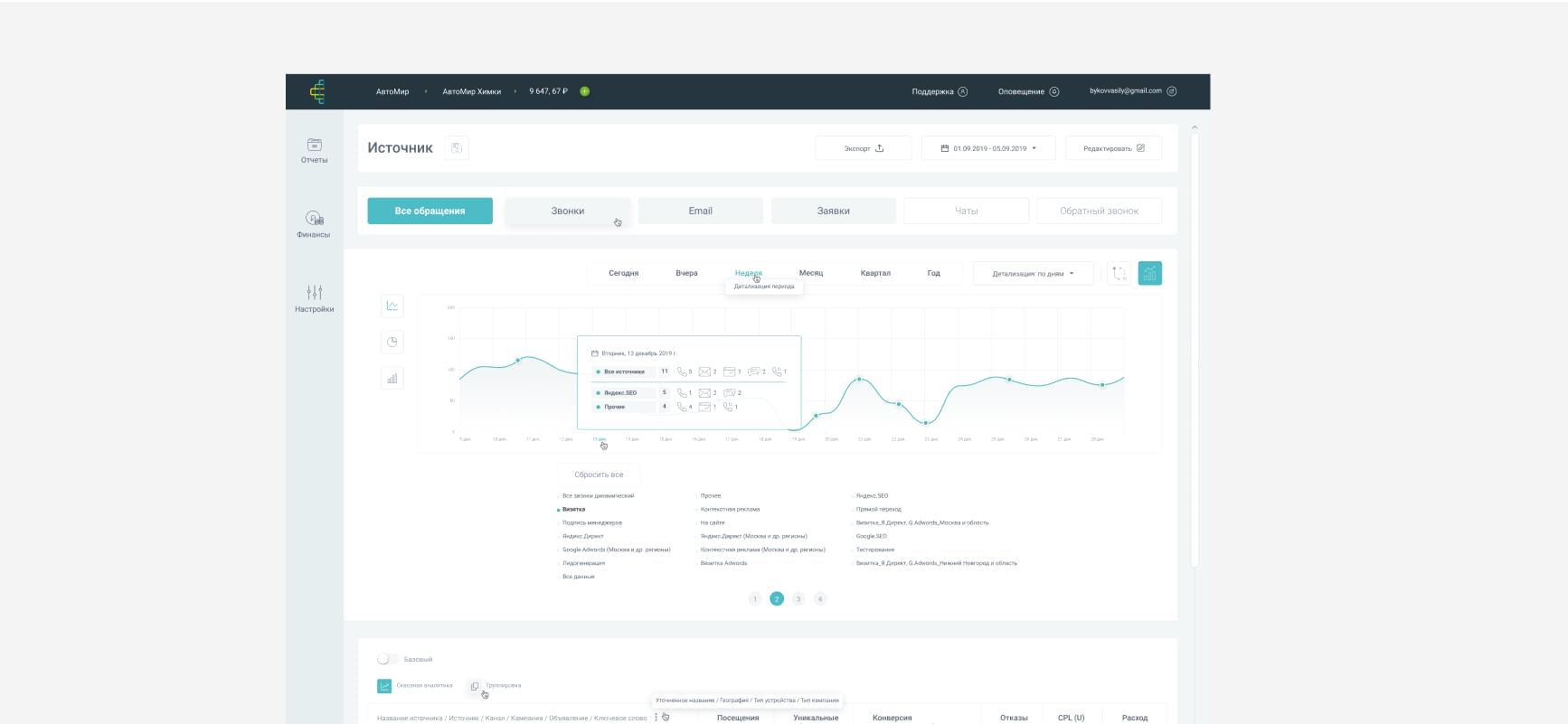Screen dimensions: 1568x724
Task: Select the Обратный звонок tab
Action: [1100, 211]
